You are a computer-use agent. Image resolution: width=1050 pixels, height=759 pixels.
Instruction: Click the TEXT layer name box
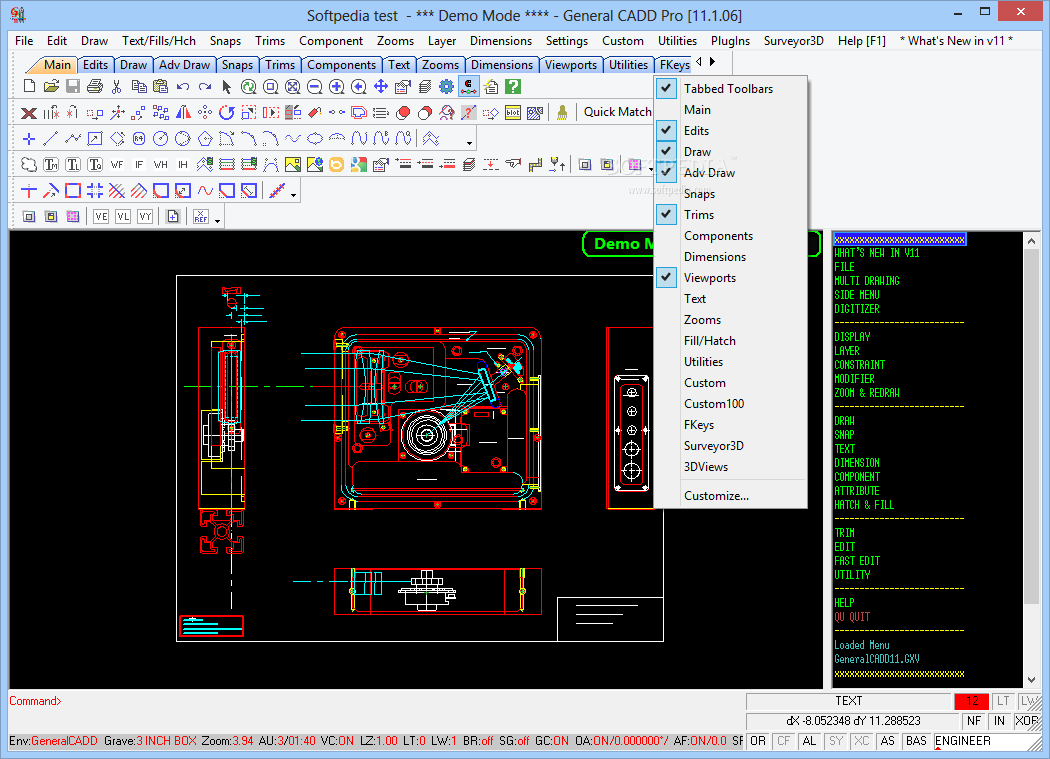[x=848, y=701]
